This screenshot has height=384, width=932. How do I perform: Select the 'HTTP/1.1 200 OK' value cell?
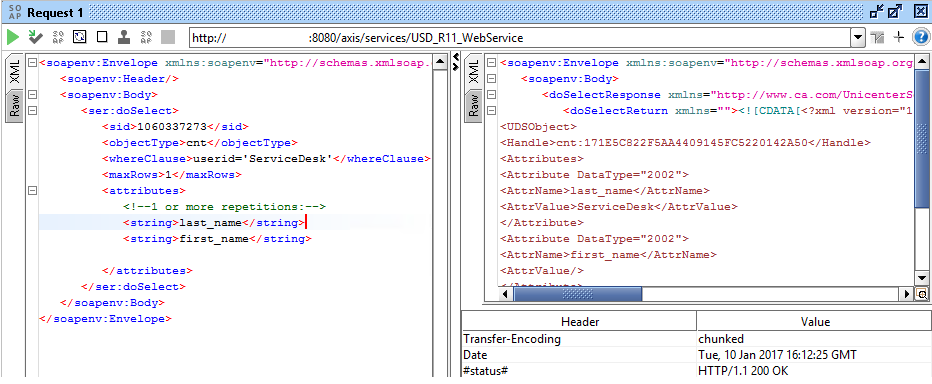814,370
